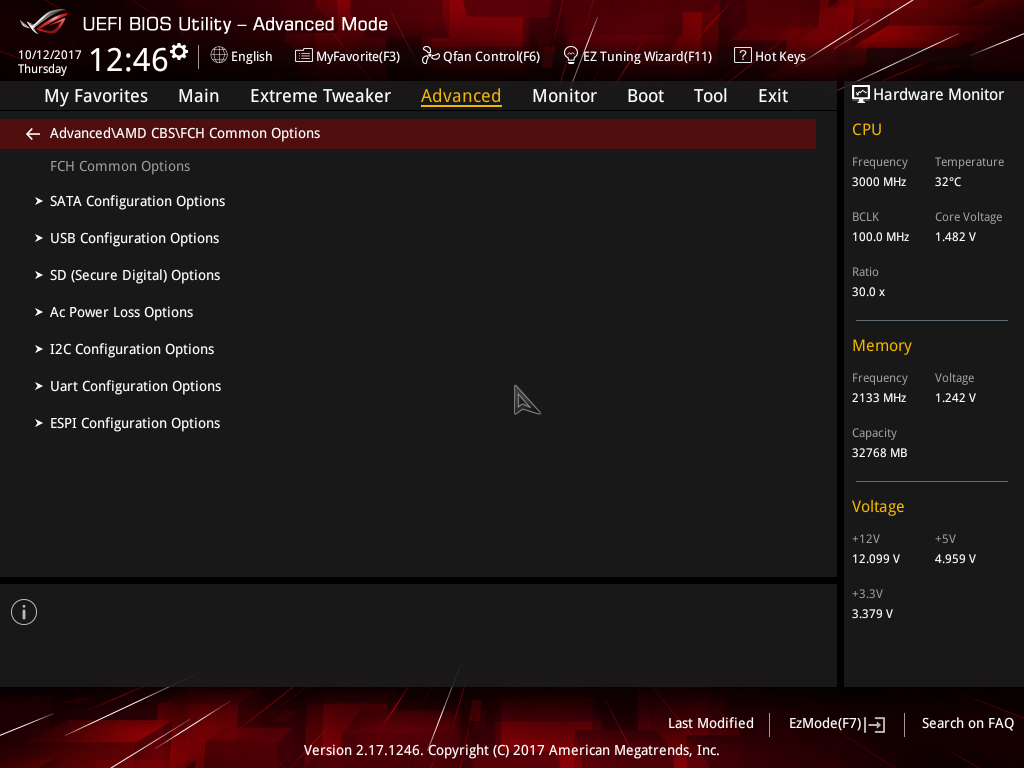The image size is (1024, 768).
Task: Click Search on FAQ
Action: [968, 724]
